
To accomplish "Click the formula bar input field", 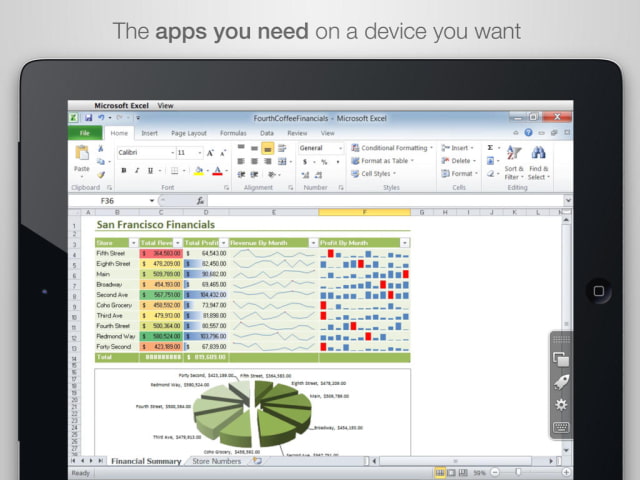I will 385,201.
